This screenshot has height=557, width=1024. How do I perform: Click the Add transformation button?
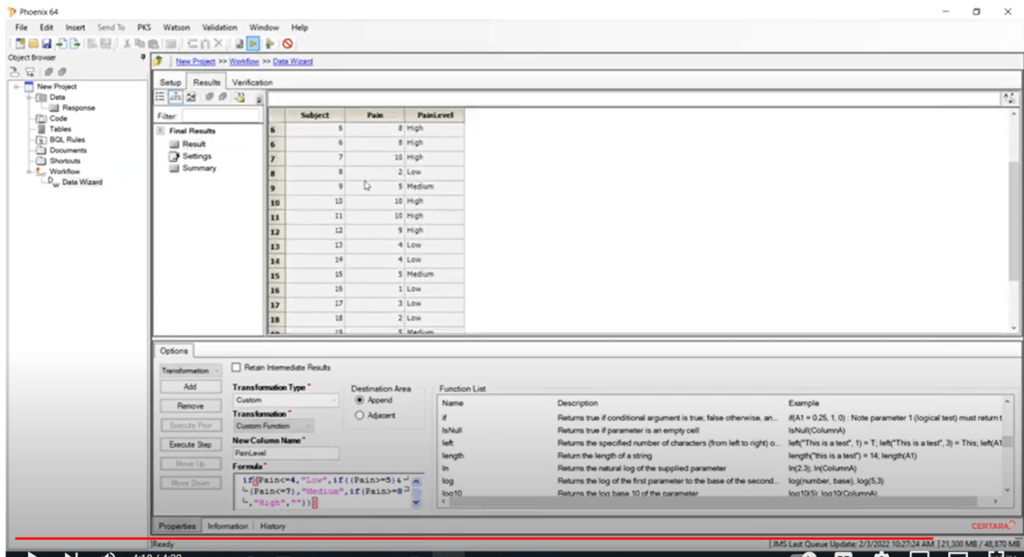(x=190, y=387)
